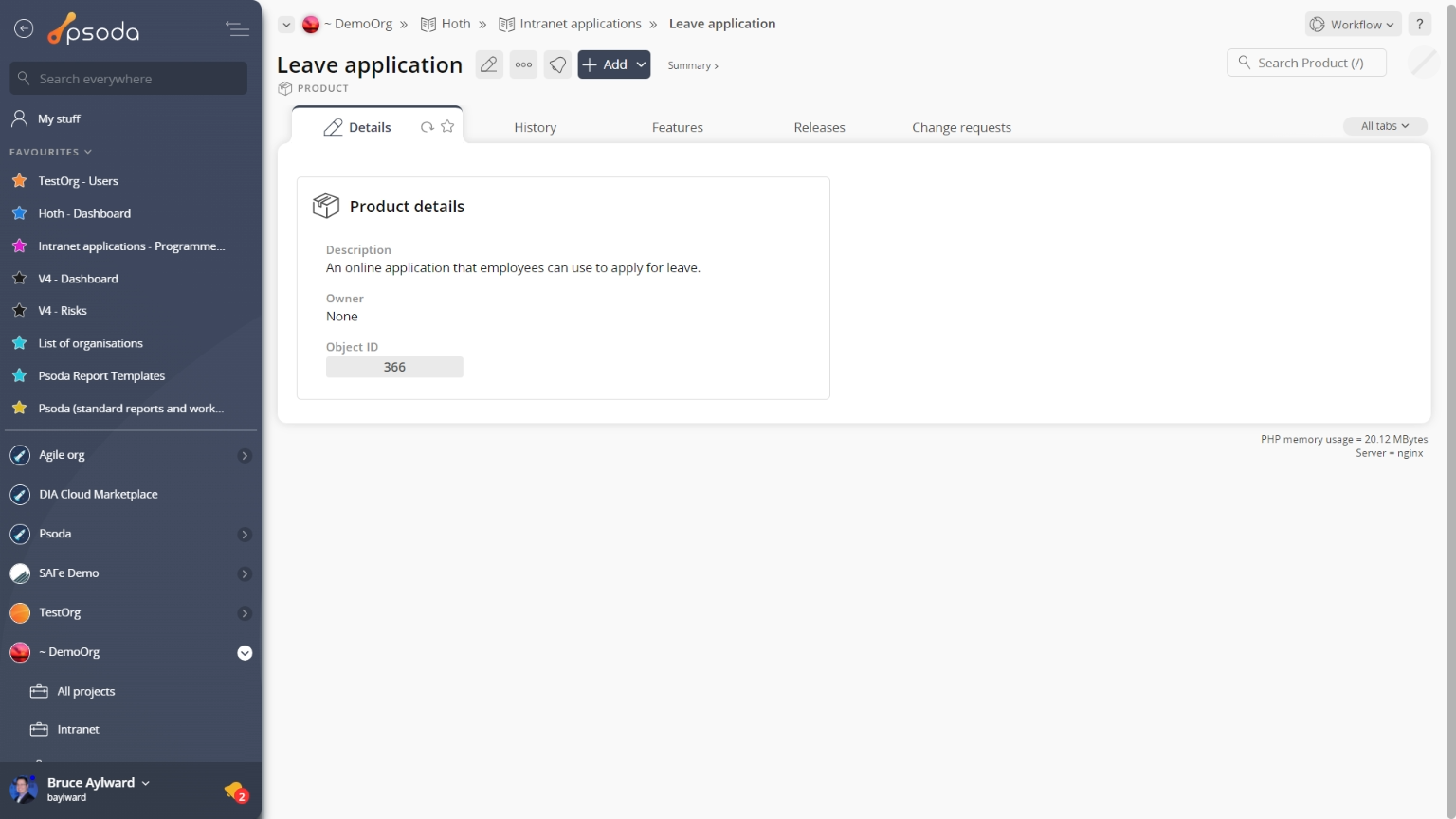Screen dimensions: 1456x819
Task: Click Leave application breadcrumb
Action: (722, 24)
